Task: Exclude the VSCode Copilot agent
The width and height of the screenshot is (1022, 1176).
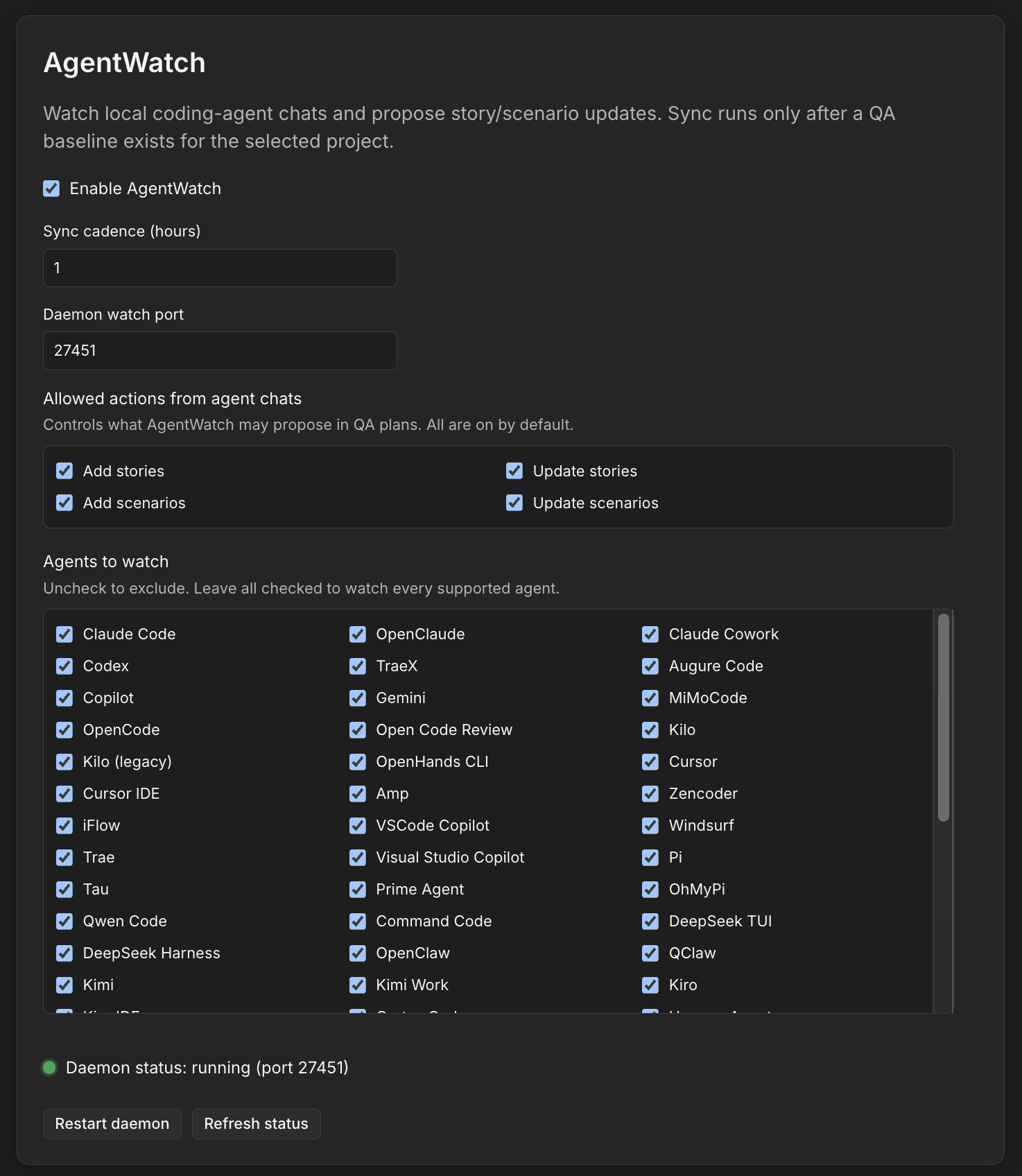Action: [x=358, y=826]
